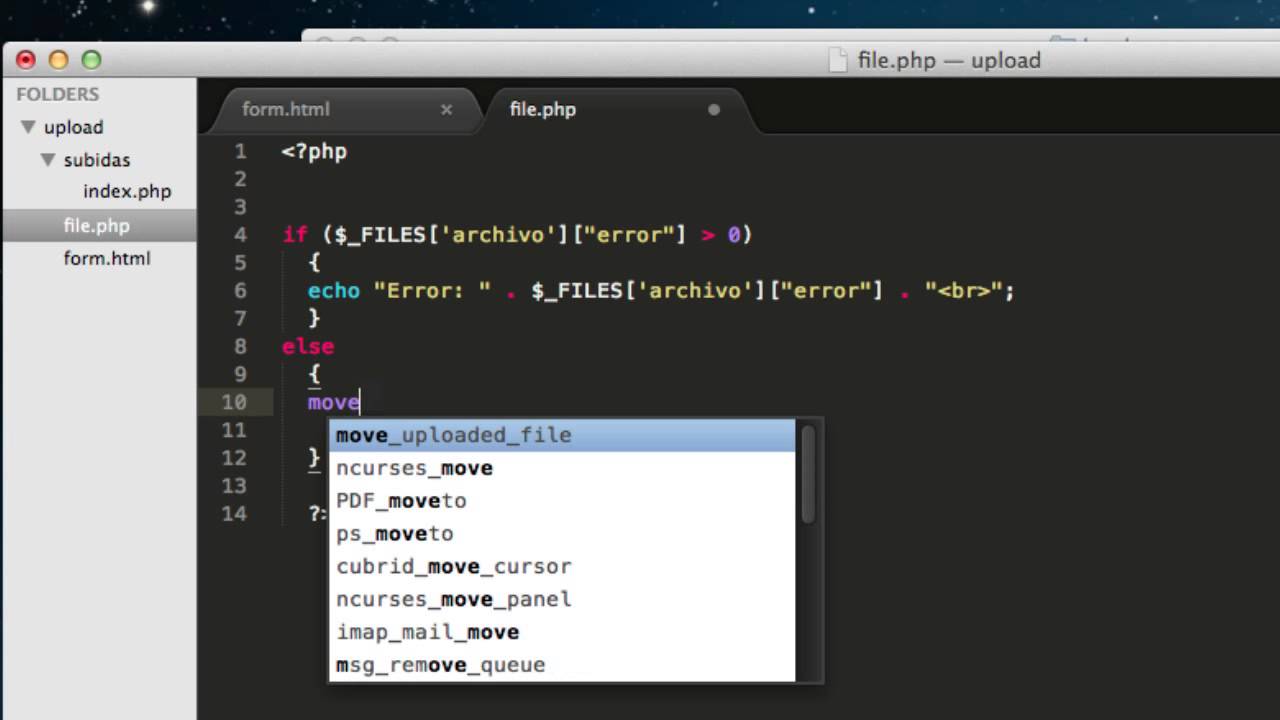Place cursor on the <?php line
Image resolution: width=1280 pixels, height=720 pixels.
click(x=314, y=153)
